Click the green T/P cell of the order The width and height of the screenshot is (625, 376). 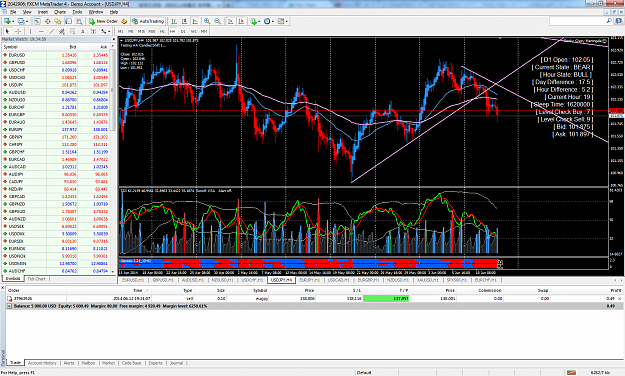(386, 298)
